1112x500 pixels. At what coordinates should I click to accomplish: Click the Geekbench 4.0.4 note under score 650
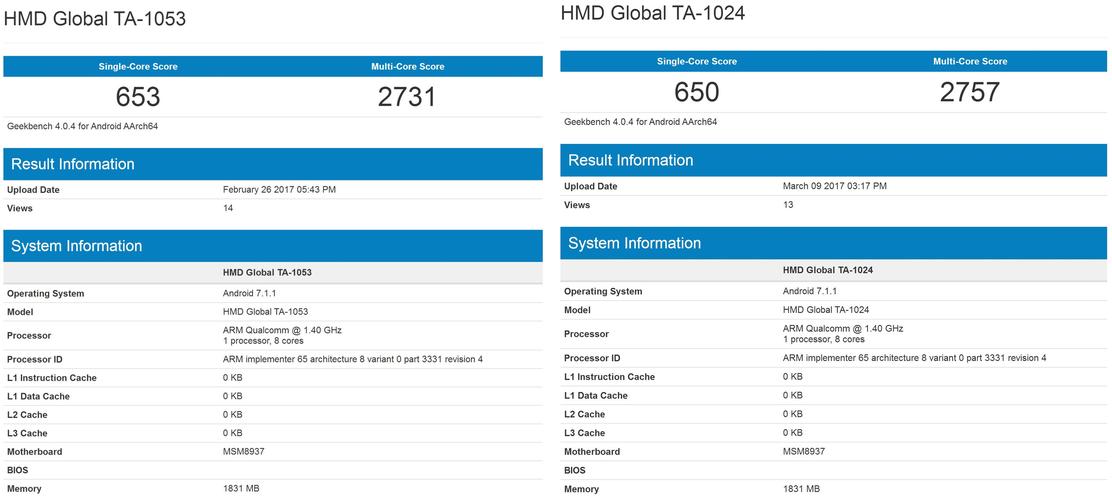click(640, 122)
